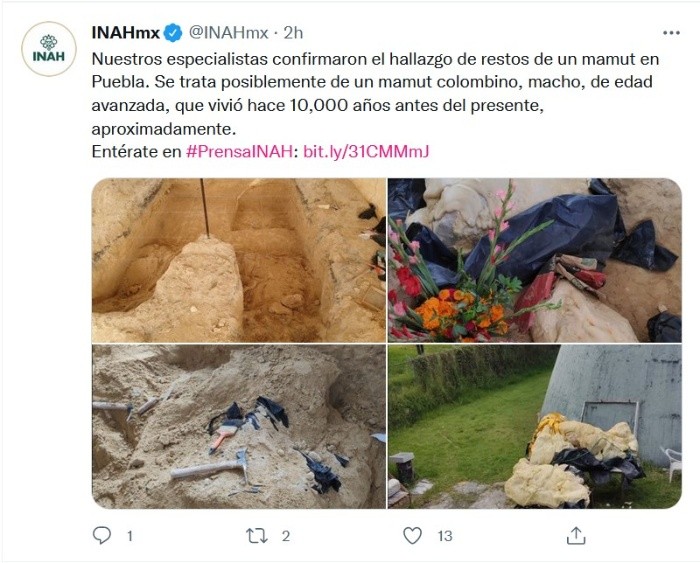Image resolution: width=700 pixels, height=563 pixels.
Task: Open the bit.ly/31CMMmJ link
Action: tap(366, 152)
